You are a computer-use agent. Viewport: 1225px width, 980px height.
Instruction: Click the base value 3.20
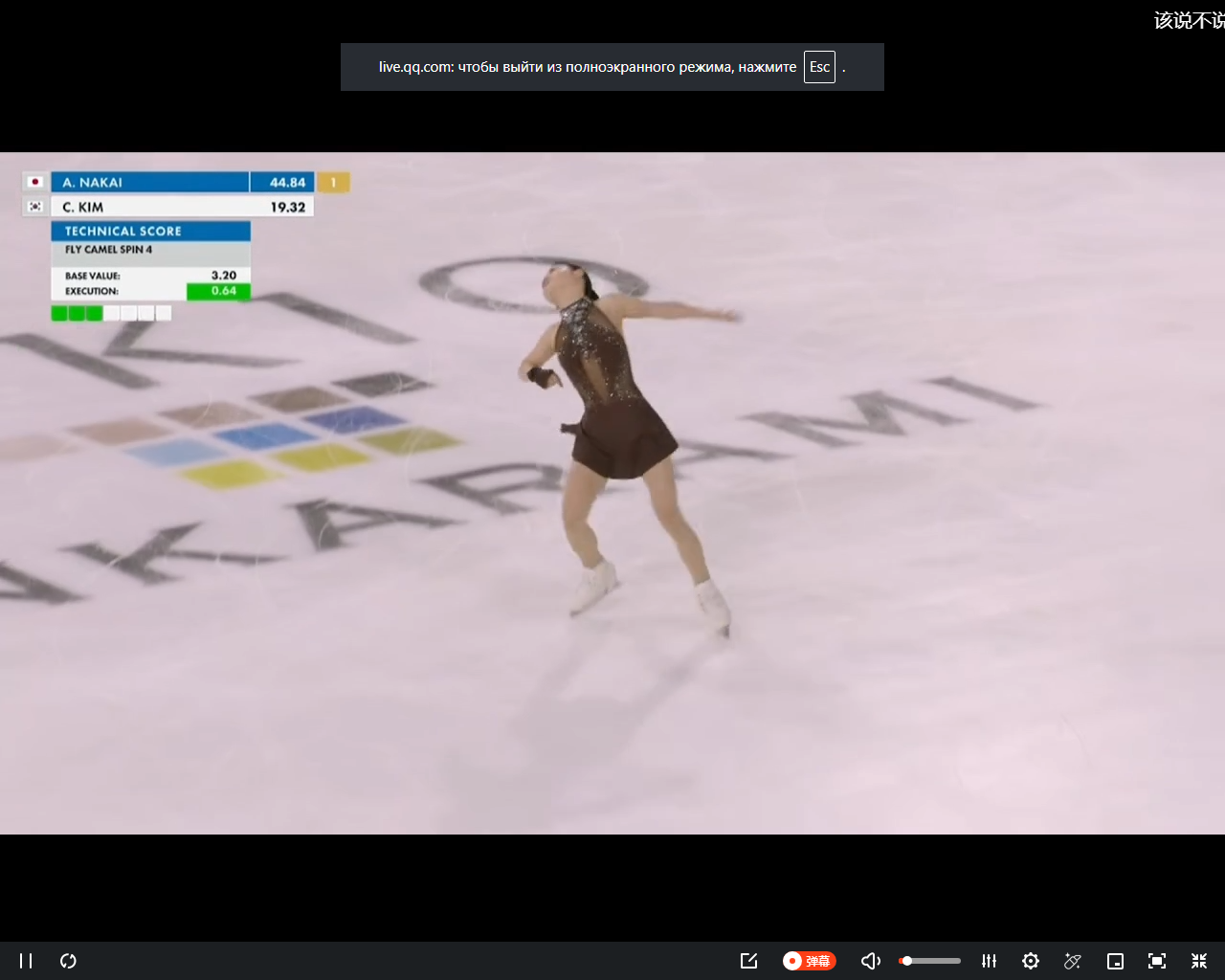coord(224,275)
